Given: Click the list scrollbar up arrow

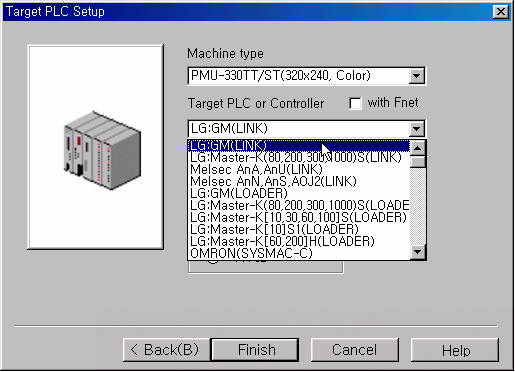Looking at the screenshot, I should pyautogui.click(x=418, y=148).
